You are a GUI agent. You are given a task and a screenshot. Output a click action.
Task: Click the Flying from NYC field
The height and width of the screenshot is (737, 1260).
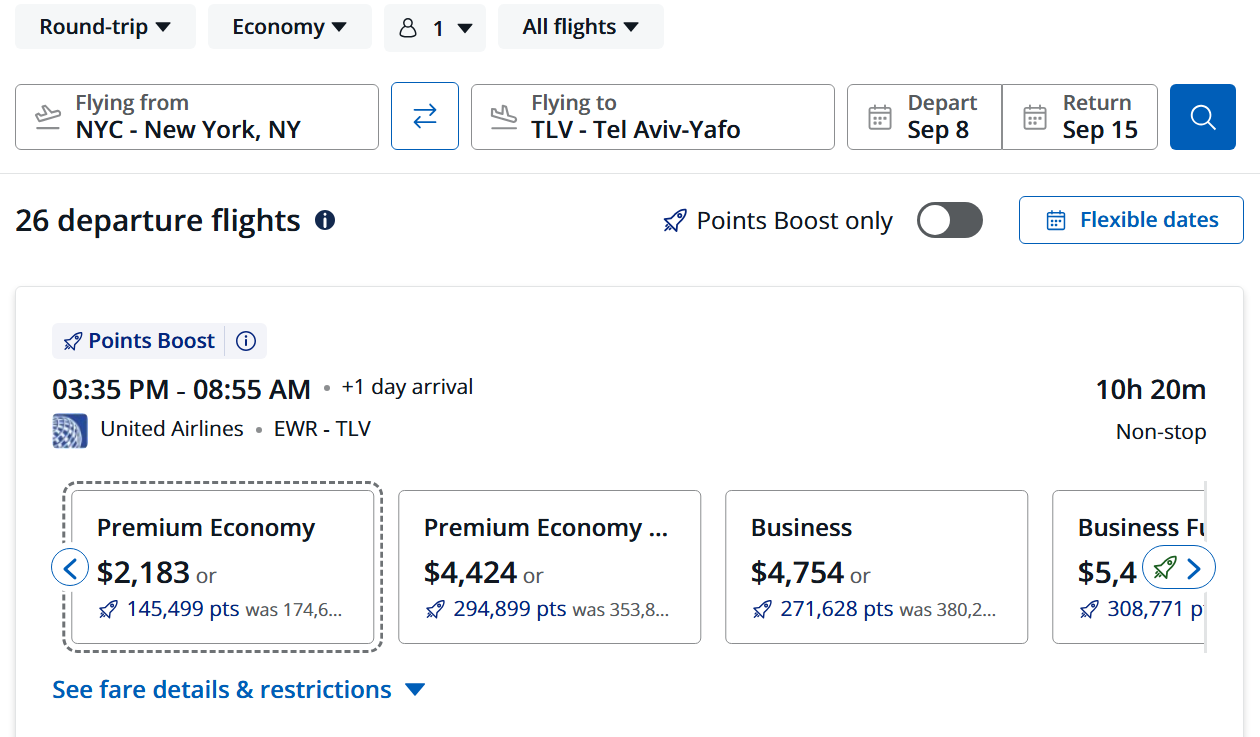pos(197,117)
